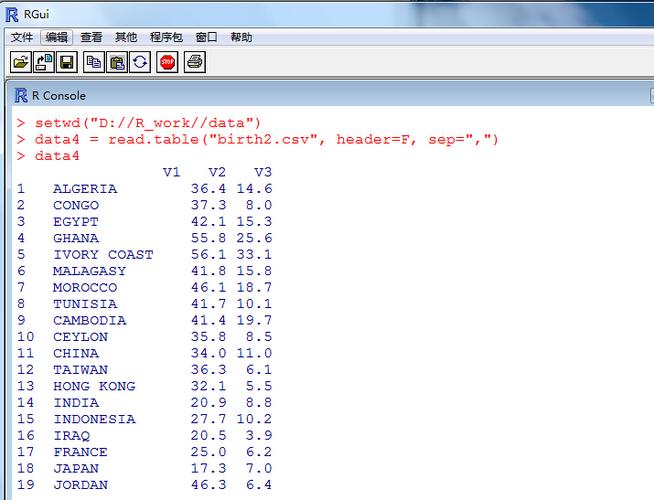The width and height of the screenshot is (654, 500).
Task: Click the copy toolbar icon
Action: tap(93, 62)
